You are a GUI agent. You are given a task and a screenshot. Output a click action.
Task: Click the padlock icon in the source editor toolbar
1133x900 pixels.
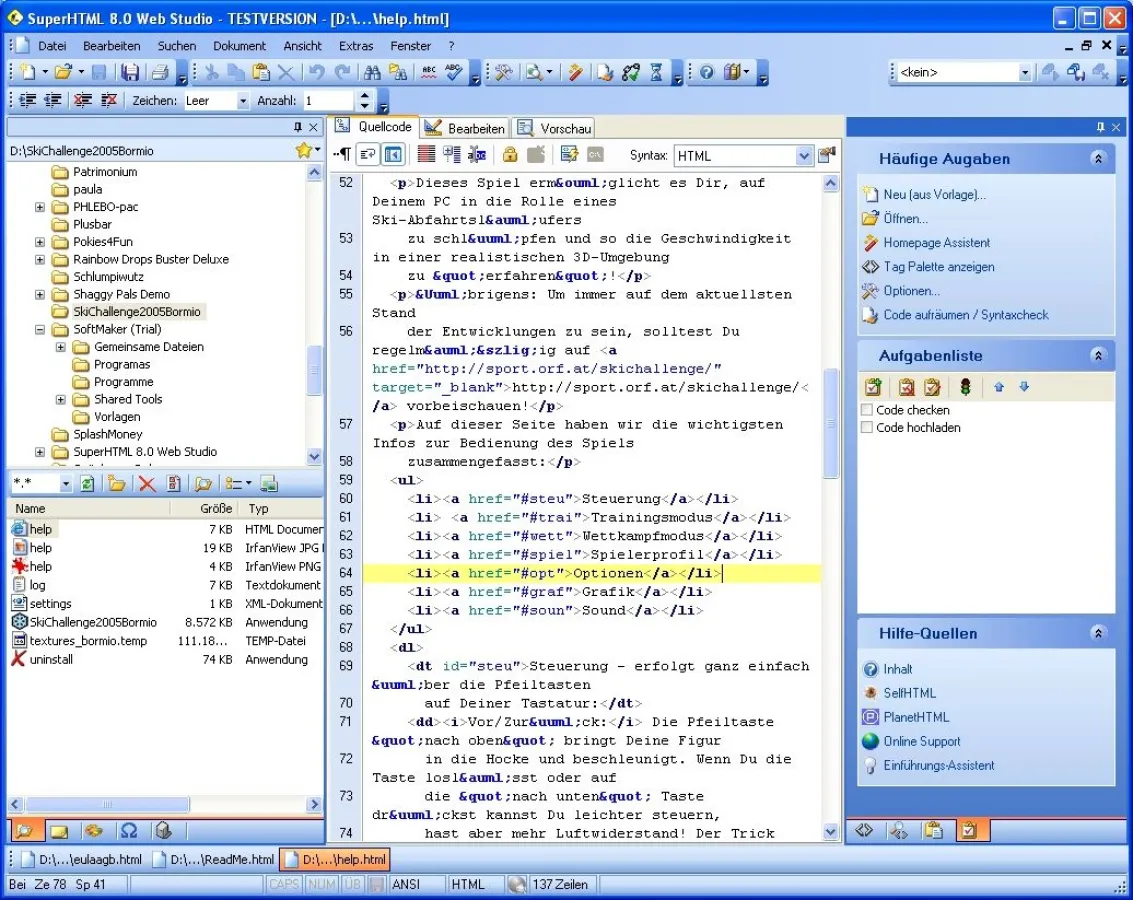coord(509,155)
